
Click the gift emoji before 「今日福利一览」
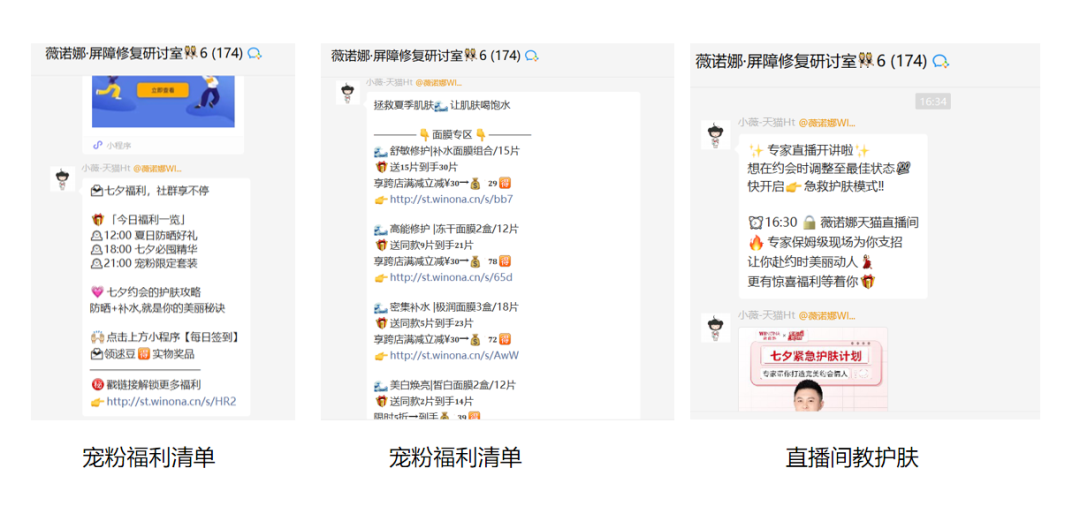pyautogui.click(x=96, y=220)
